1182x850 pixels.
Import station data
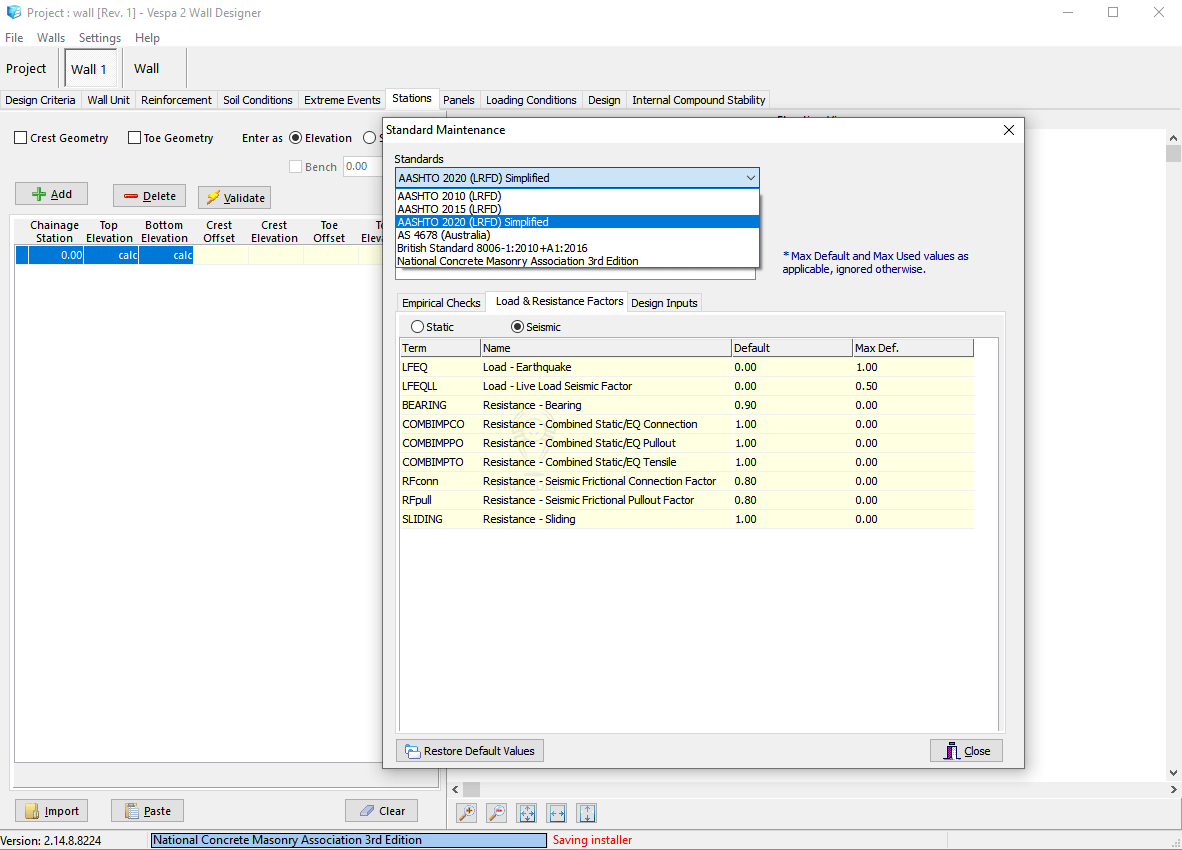51,811
